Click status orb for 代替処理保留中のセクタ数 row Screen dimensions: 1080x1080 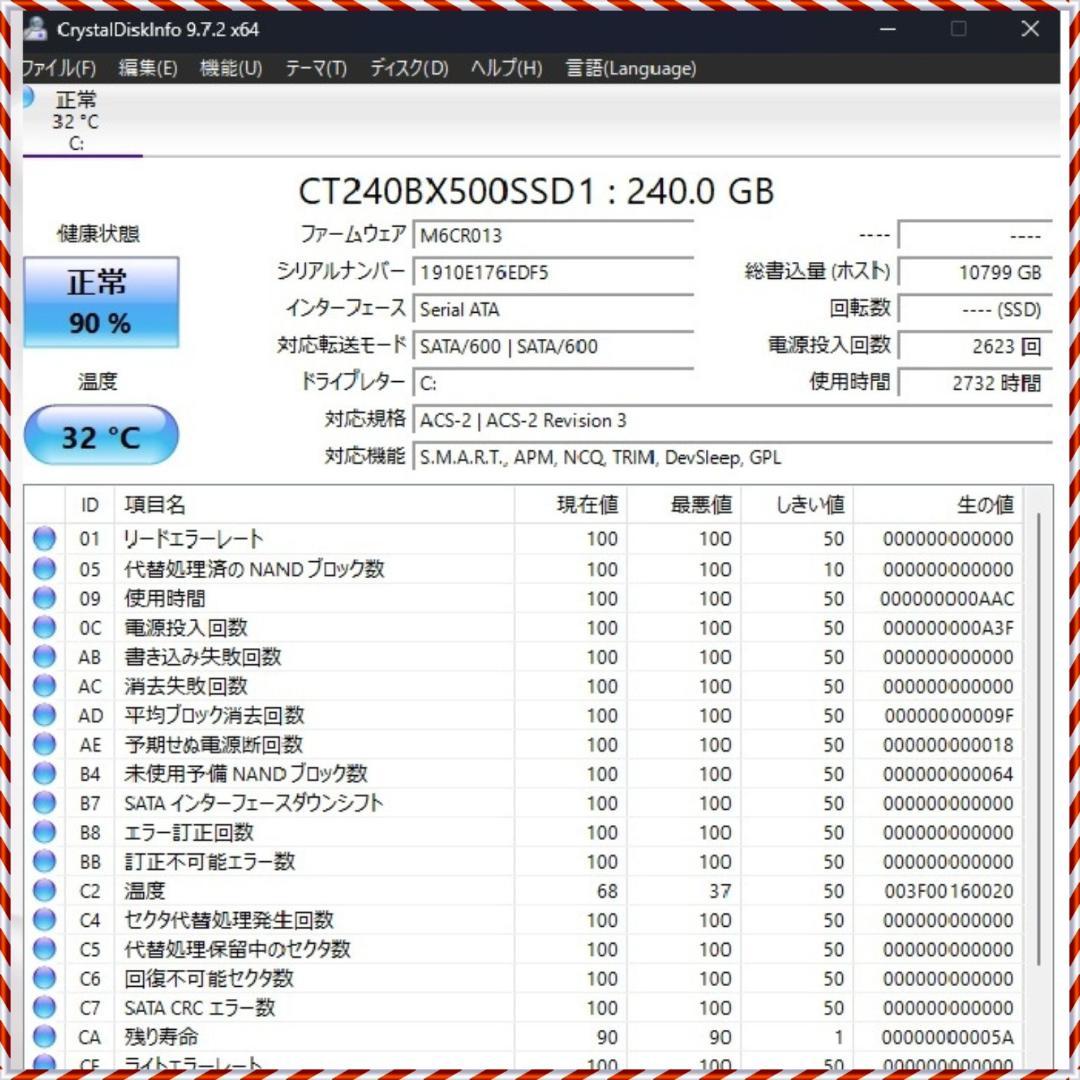(44, 949)
